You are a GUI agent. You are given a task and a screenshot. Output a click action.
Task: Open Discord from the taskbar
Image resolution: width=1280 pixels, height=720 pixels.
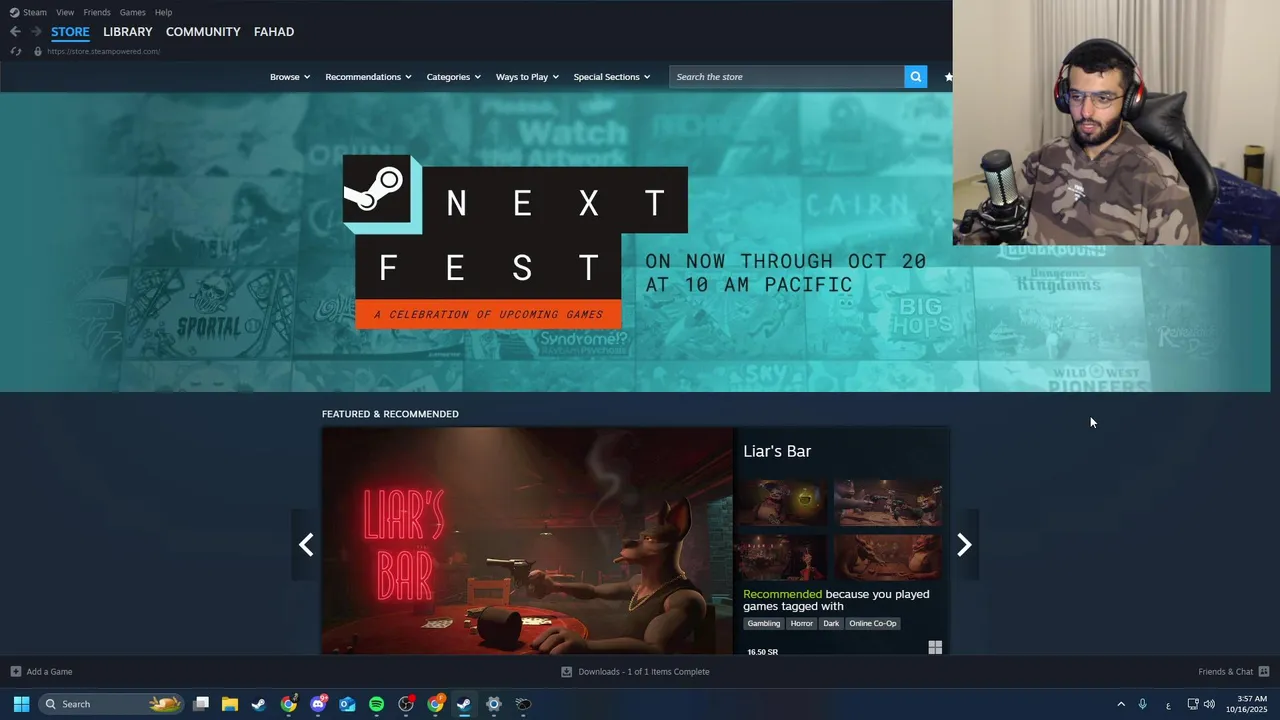(318, 704)
